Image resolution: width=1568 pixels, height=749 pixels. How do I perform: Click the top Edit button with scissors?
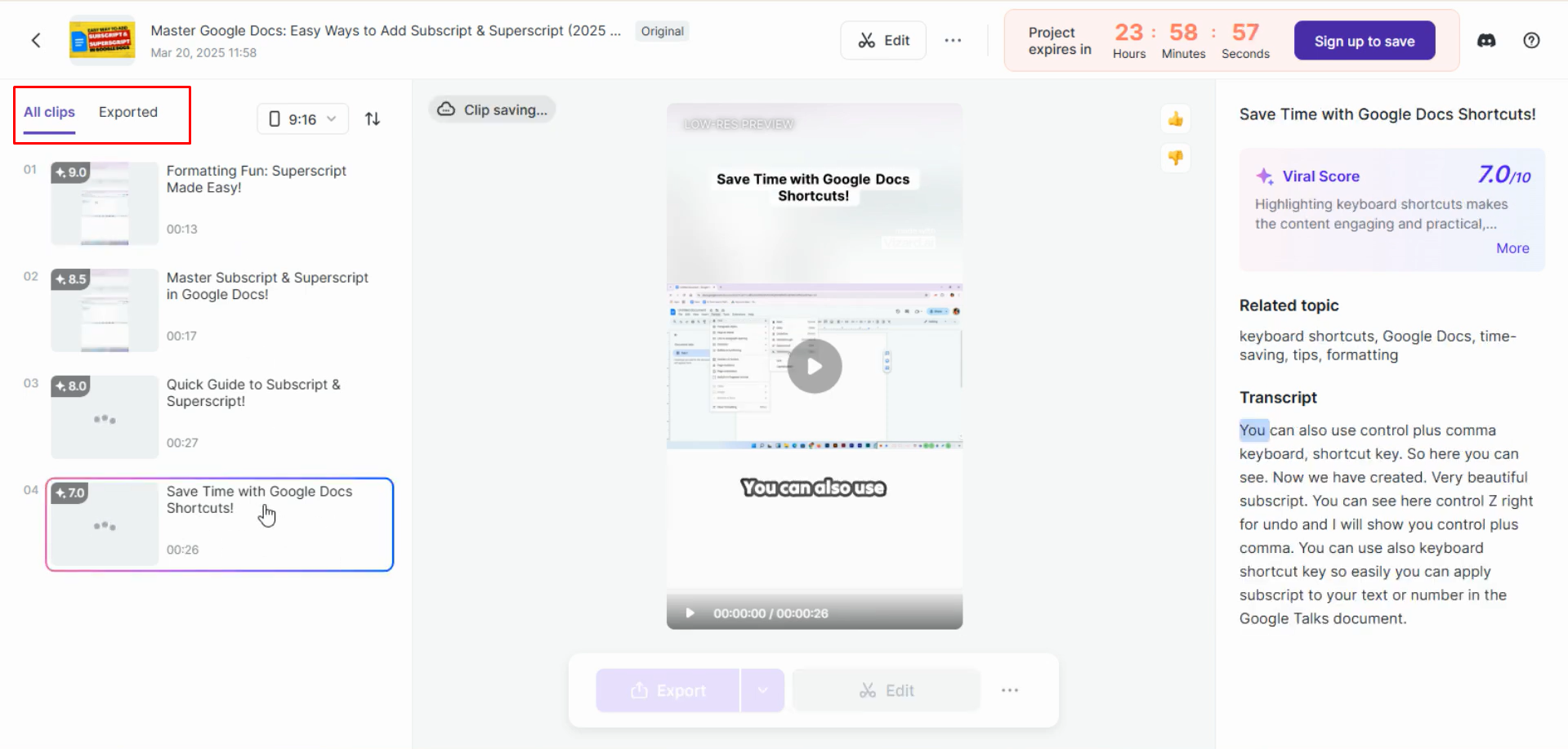[883, 40]
